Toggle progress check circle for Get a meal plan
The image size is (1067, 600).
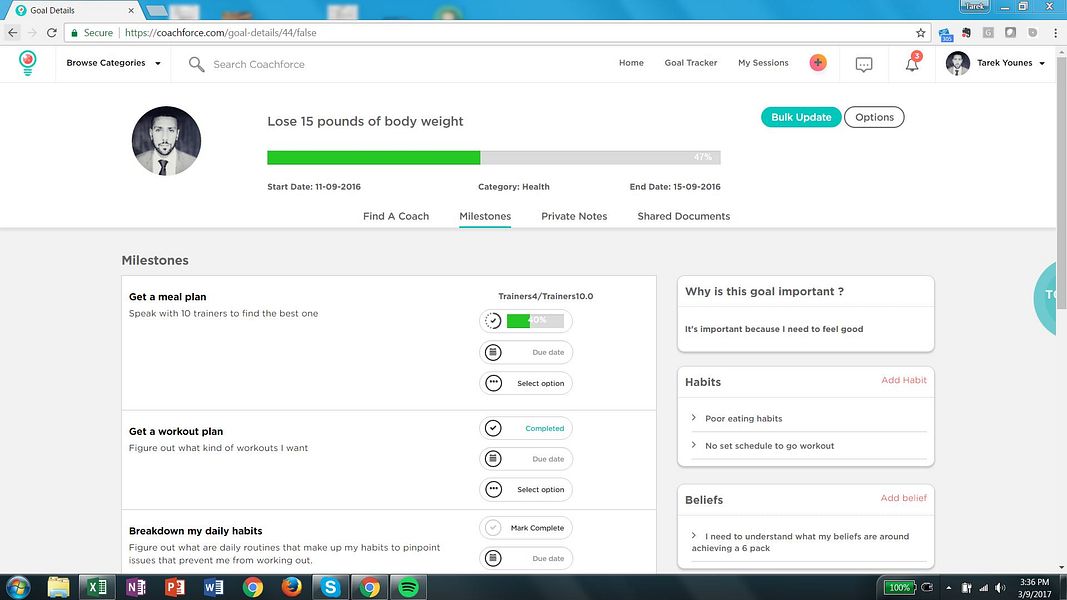point(493,321)
